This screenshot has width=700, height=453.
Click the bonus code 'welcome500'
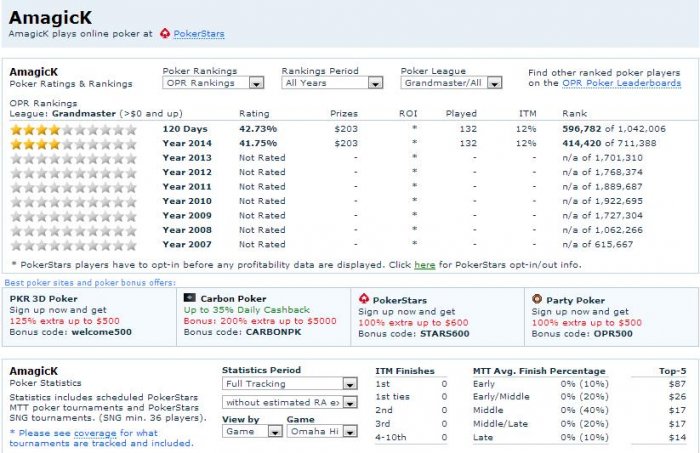pyautogui.click(x=101, y=332)
